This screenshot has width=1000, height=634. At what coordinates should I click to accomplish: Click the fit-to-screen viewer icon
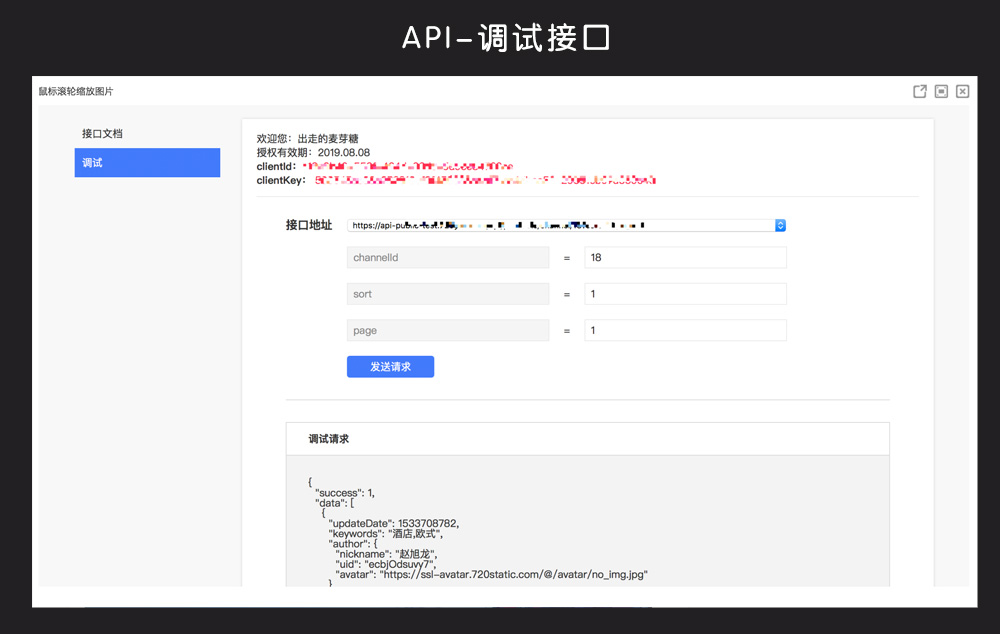click(941, 91)
